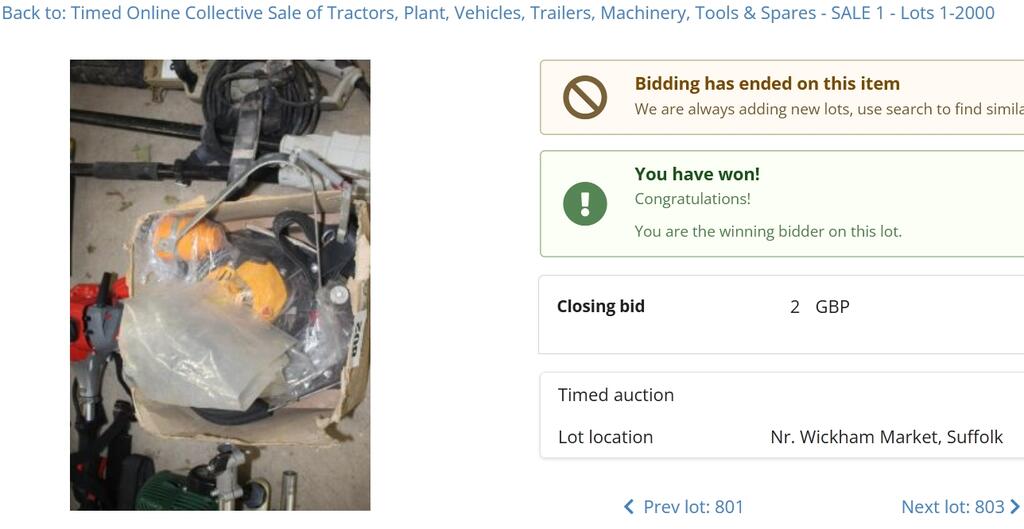Screen dimensions: 1024x529
Task: Click the Lot location label
Action: [x=605, y=437]
